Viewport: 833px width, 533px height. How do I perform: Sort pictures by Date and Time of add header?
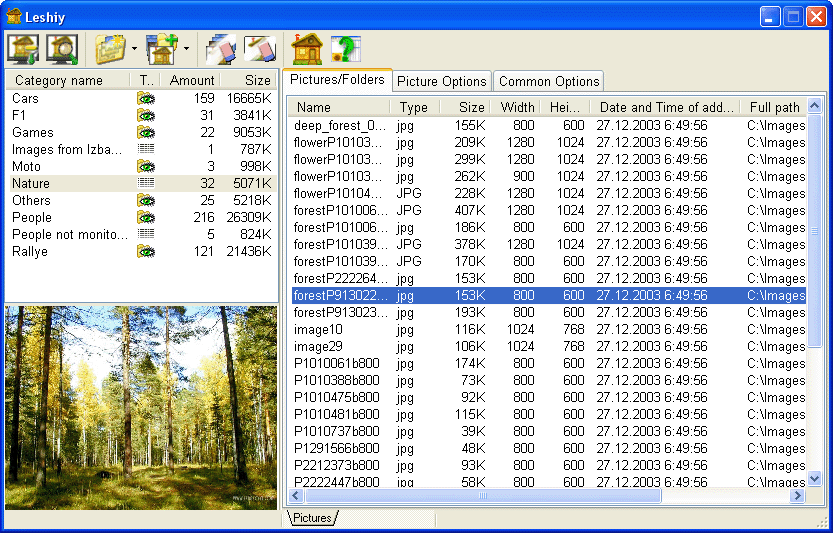[666, 107]
